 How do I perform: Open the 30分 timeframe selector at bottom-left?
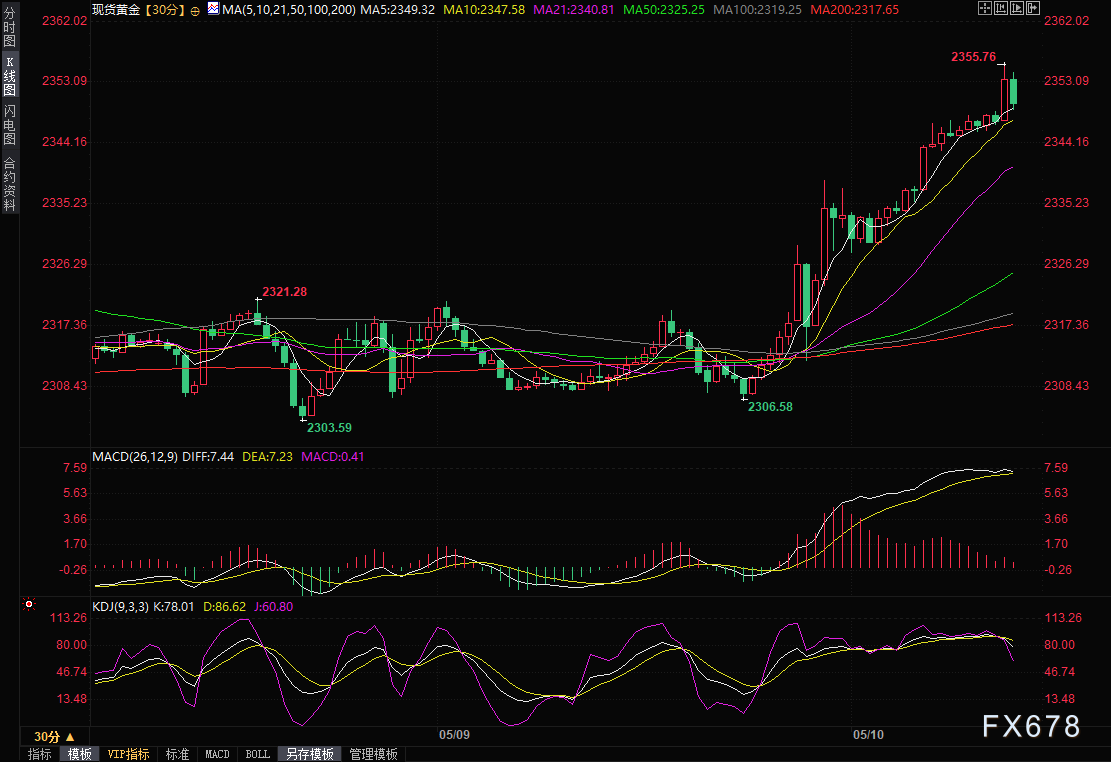point(54,736)
